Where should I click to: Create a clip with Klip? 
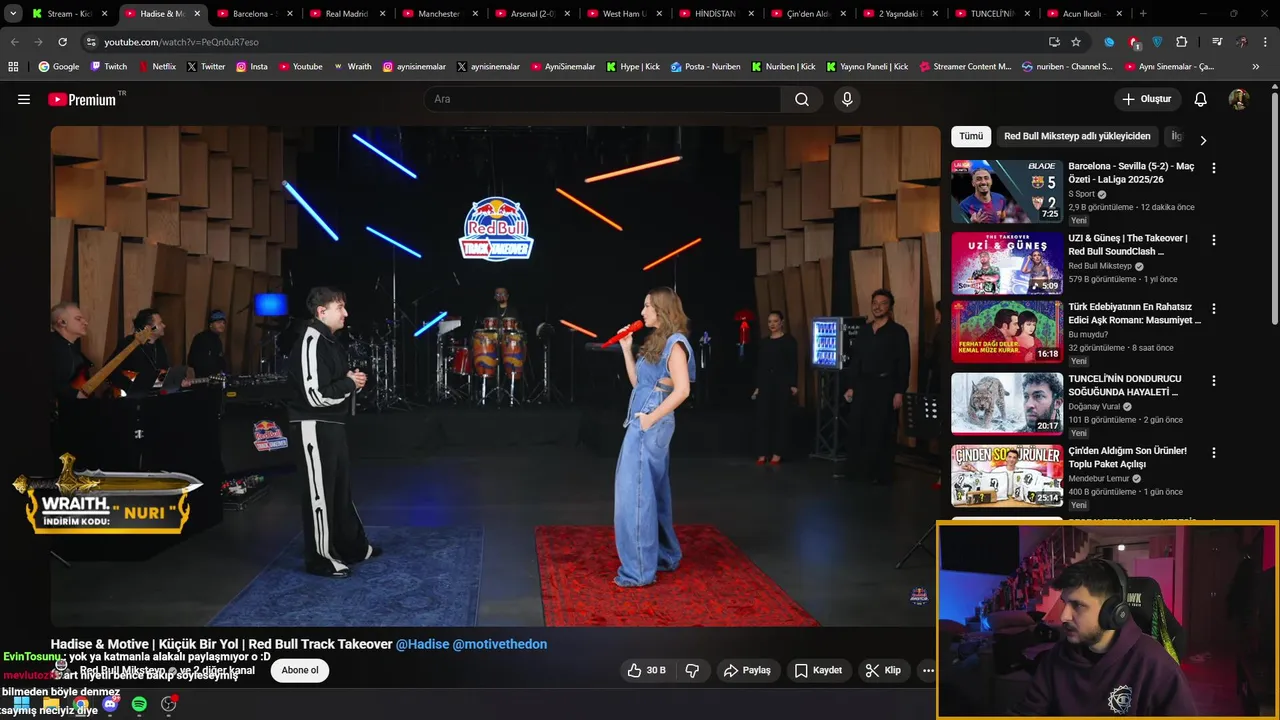pos(883,670)
